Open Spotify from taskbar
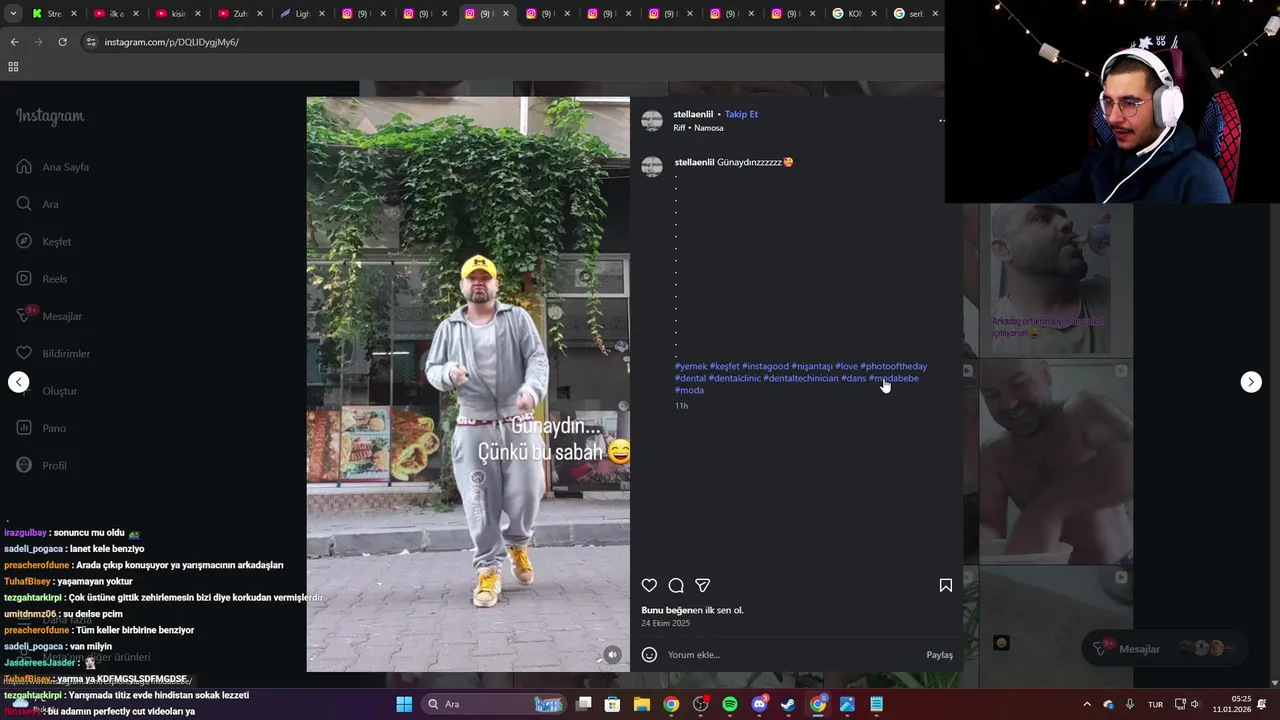The width and height of the screenshot is (1280, 720). [730, 704]
